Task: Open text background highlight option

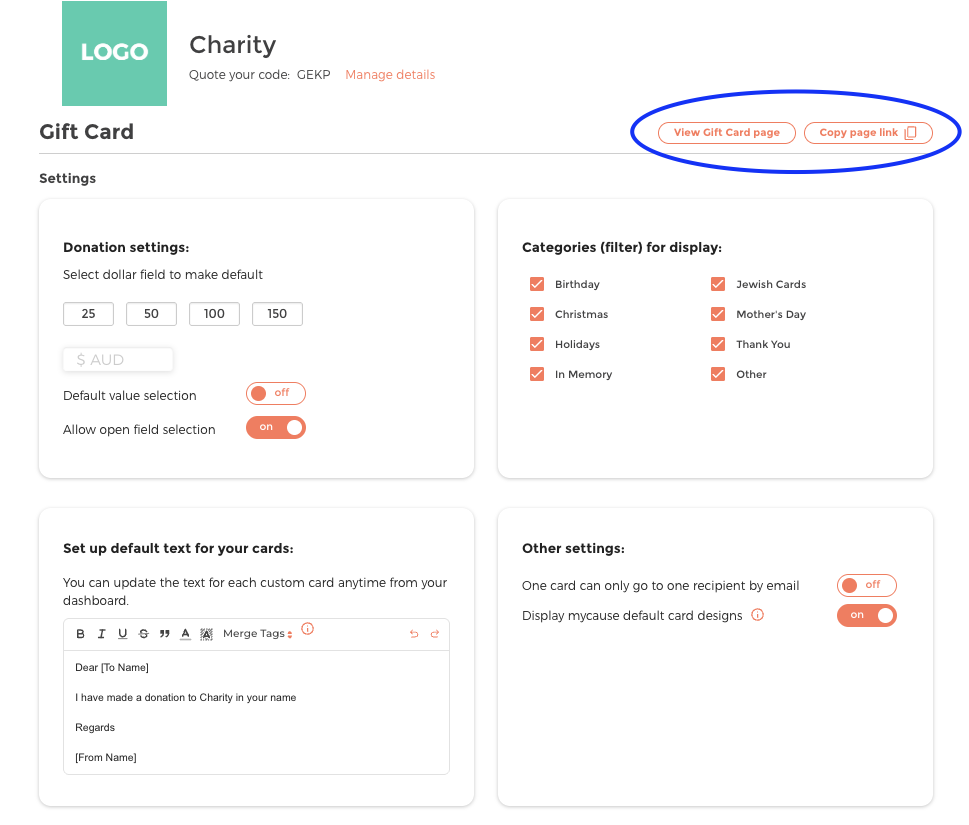Action: (206, 634)
